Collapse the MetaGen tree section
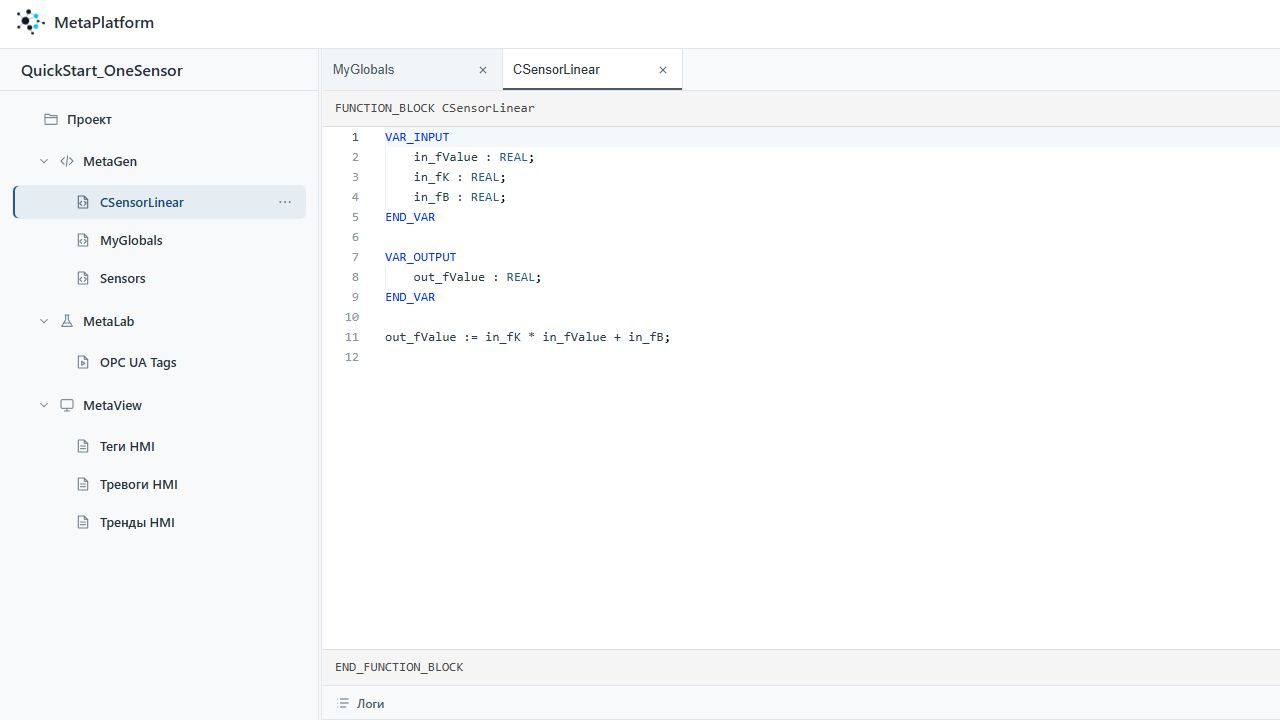1280x720 pixels. pos(44,161)
